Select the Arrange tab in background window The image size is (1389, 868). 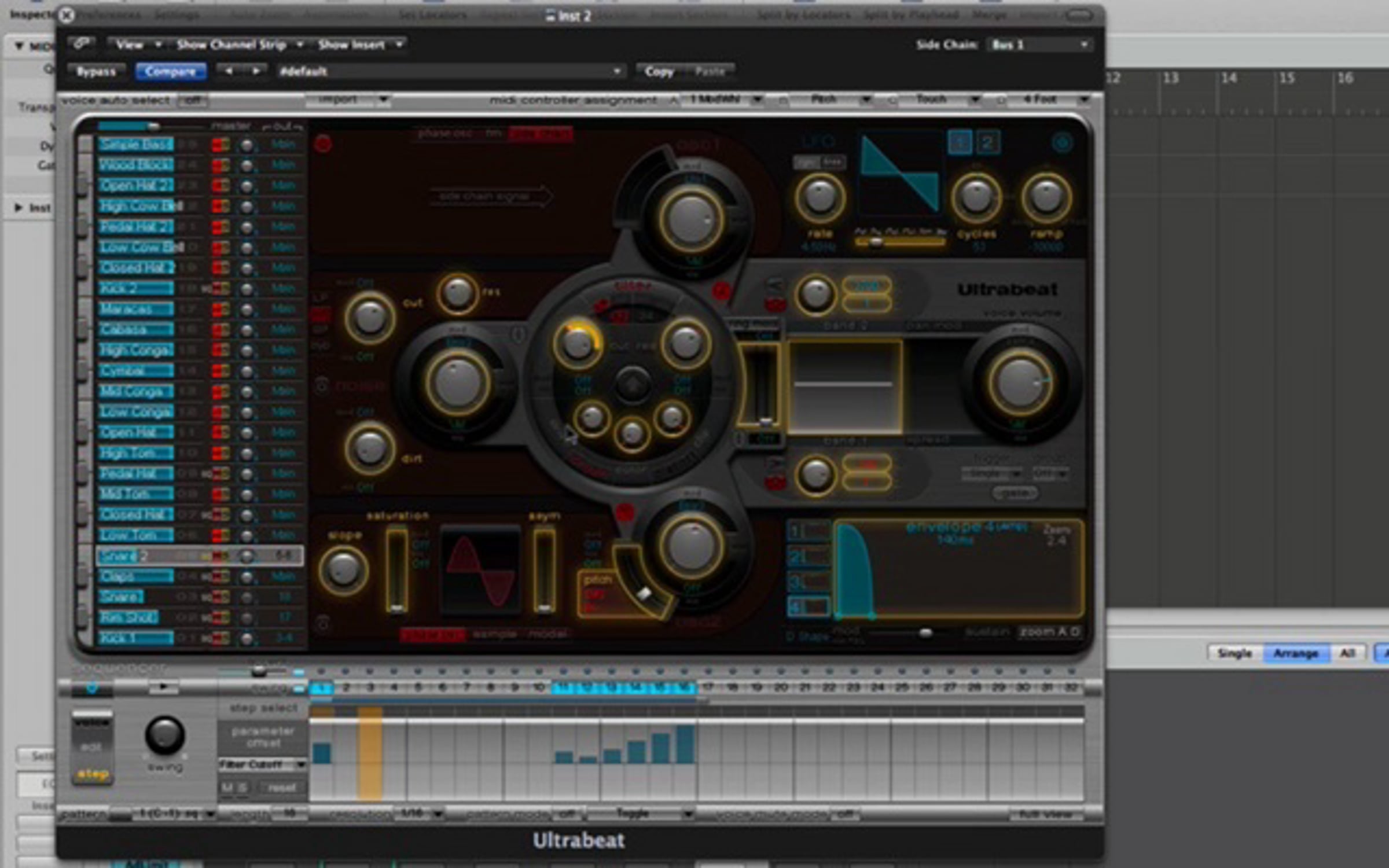(1295, 653)
